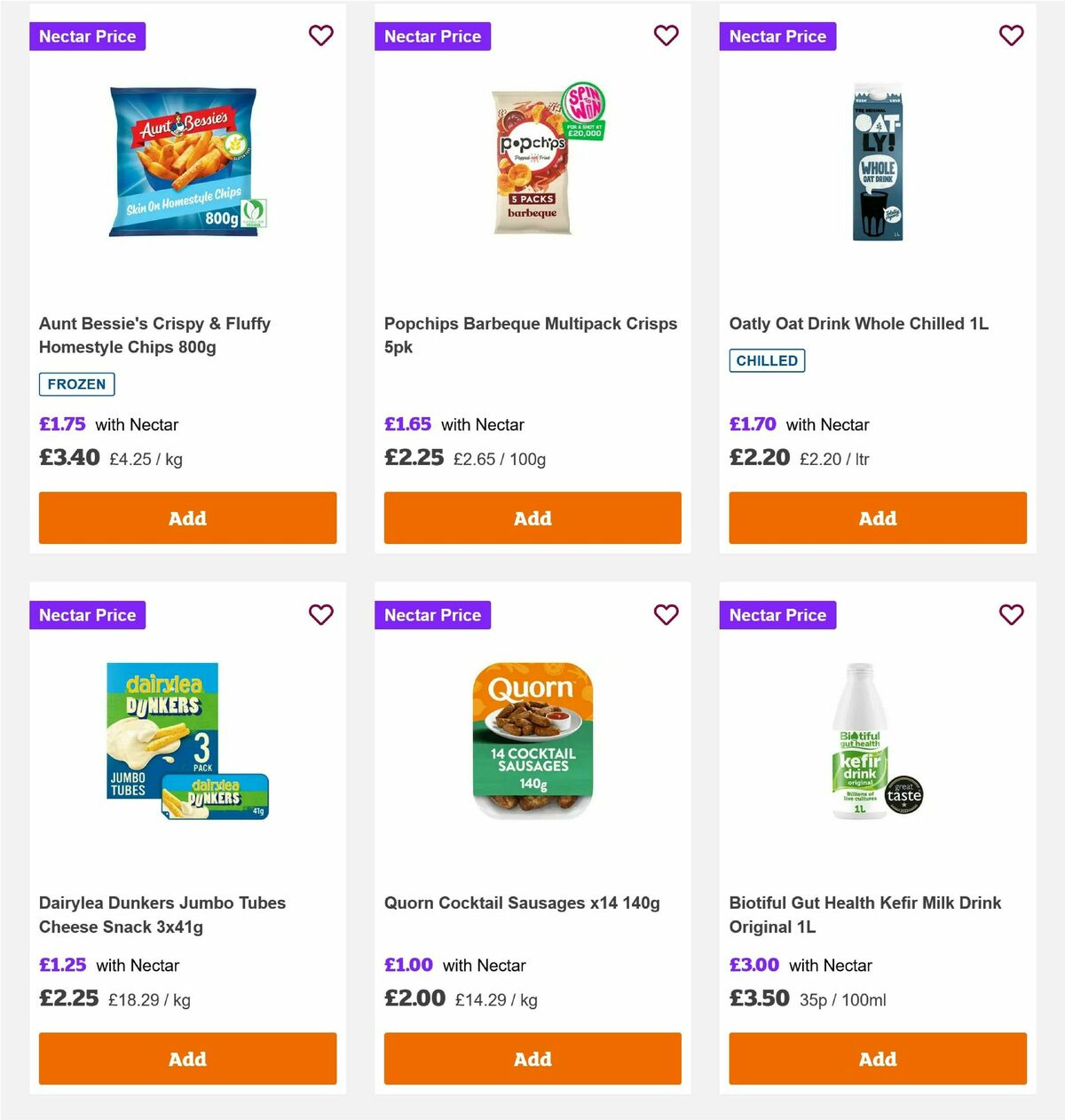Favourite the Oatly Oat Drink Whole Chilled

(1012, 35)
